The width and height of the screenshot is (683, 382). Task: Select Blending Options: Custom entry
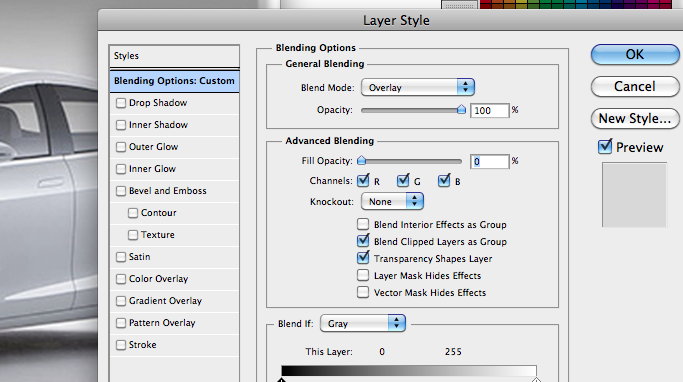tap(174, 81)
